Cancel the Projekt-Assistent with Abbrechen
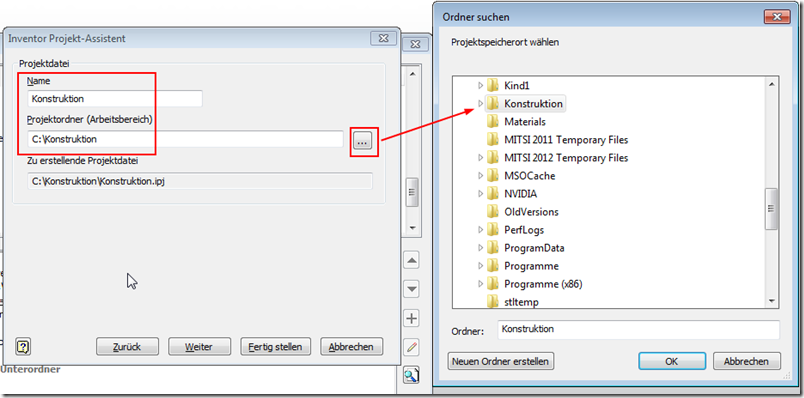804x398 pixels. (x=351, y=347)
